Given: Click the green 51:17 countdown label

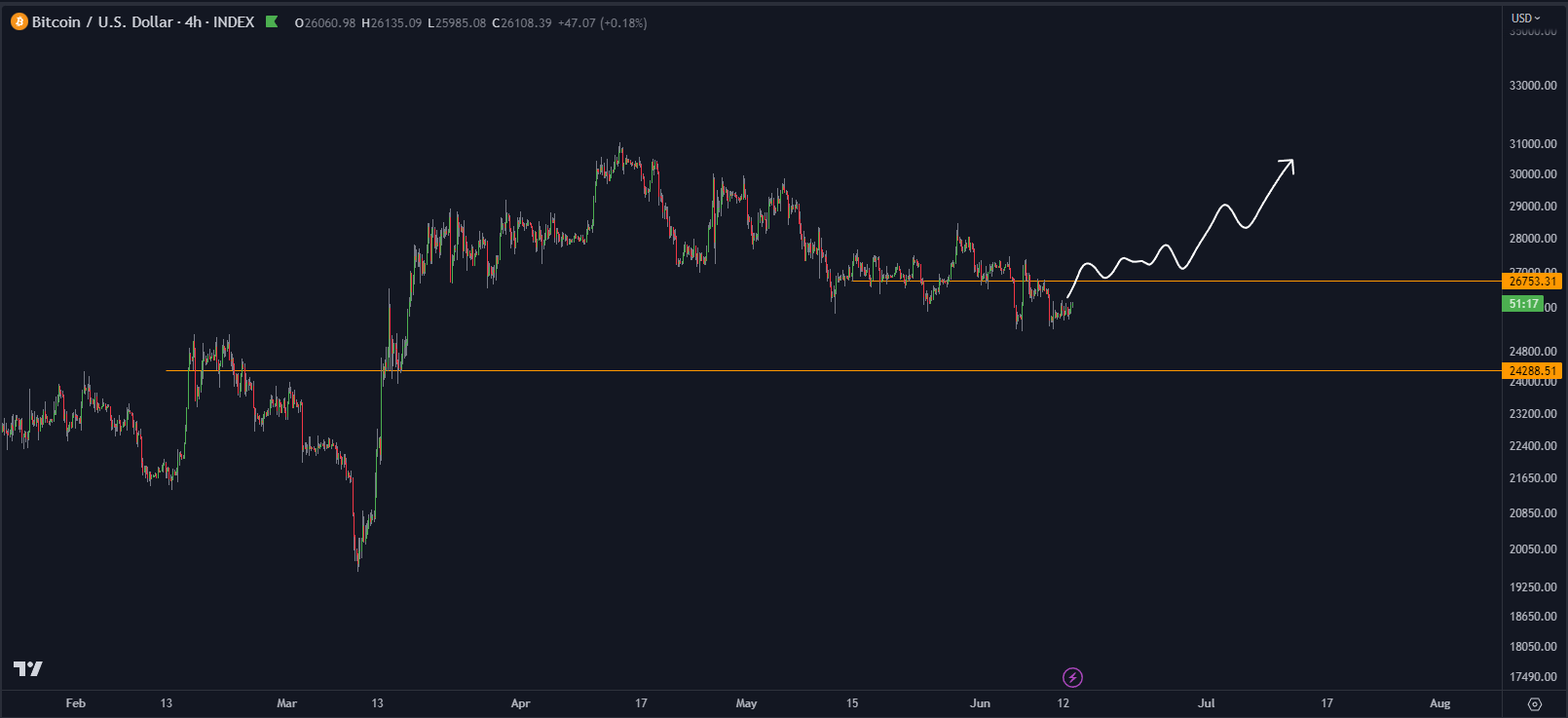Looking at the screenshot, I should (1523, 304).
